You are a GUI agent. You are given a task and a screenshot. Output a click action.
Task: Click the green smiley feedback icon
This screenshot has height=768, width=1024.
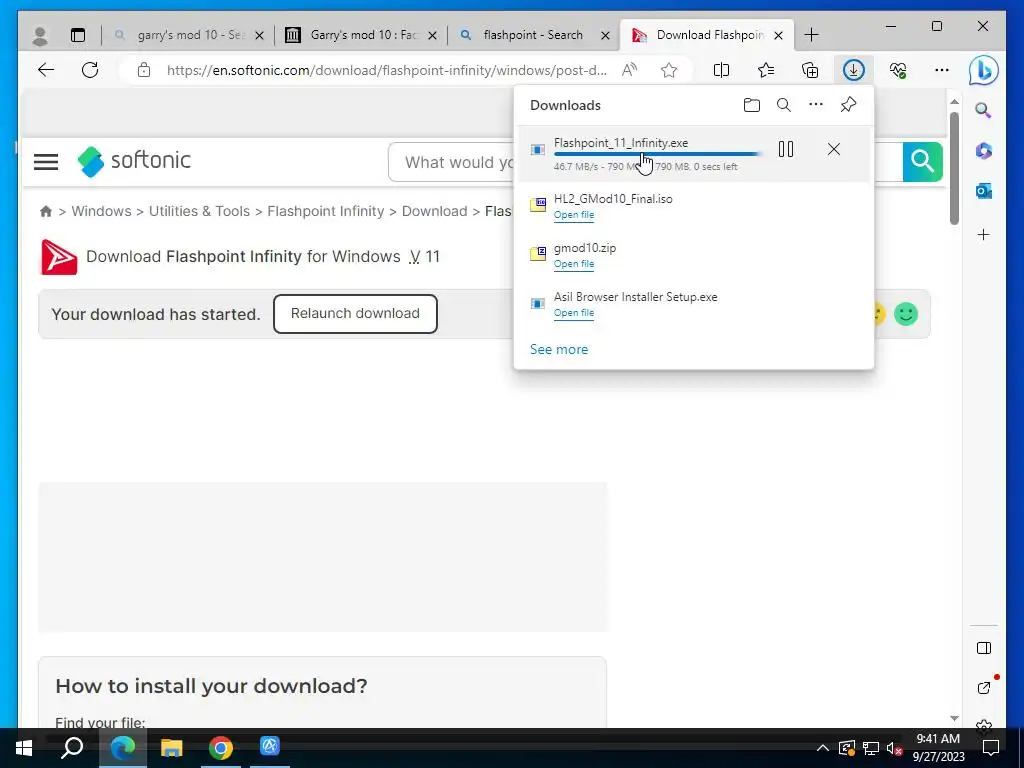906,314
